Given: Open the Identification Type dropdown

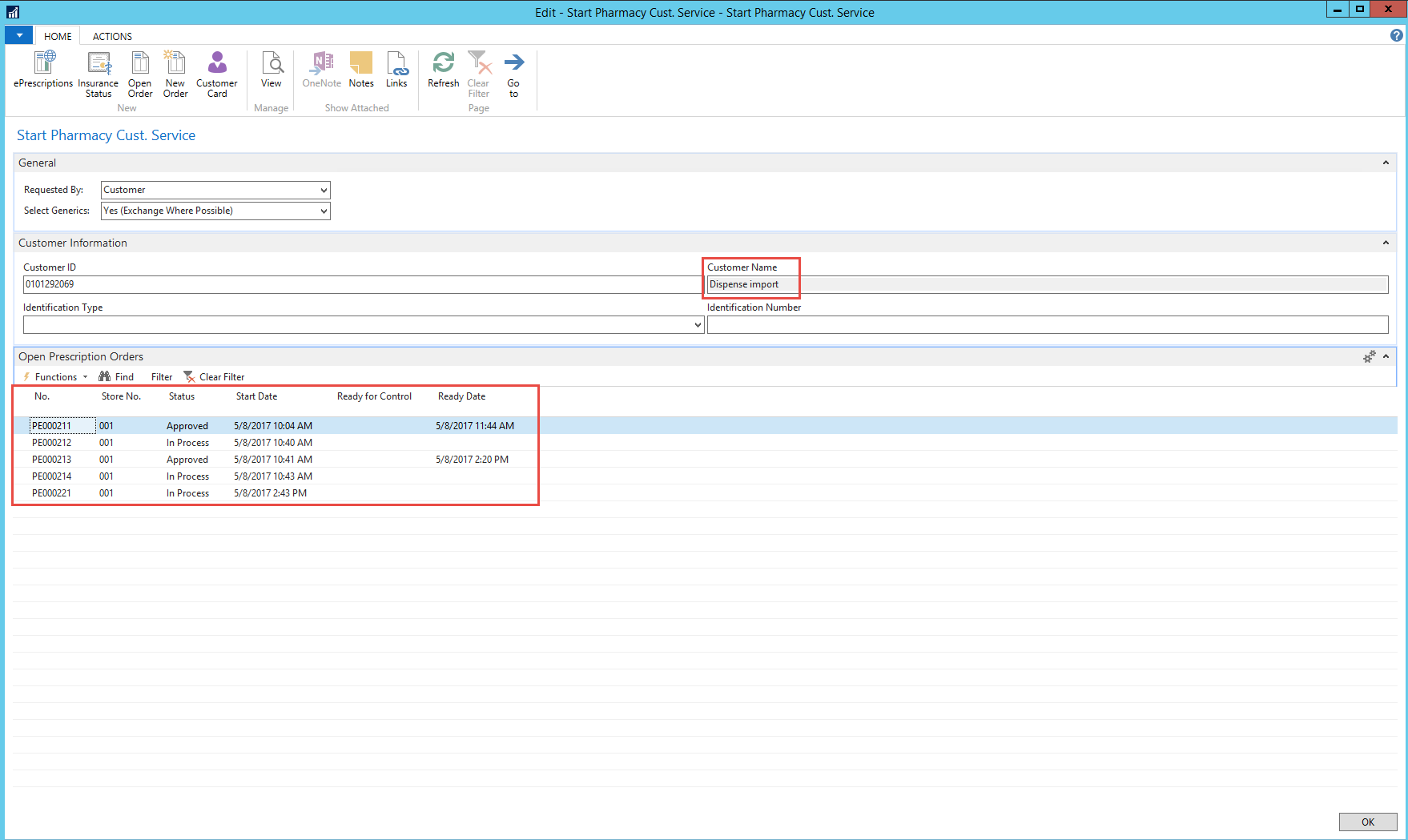Looking at the screenshot, I should 698,325.
